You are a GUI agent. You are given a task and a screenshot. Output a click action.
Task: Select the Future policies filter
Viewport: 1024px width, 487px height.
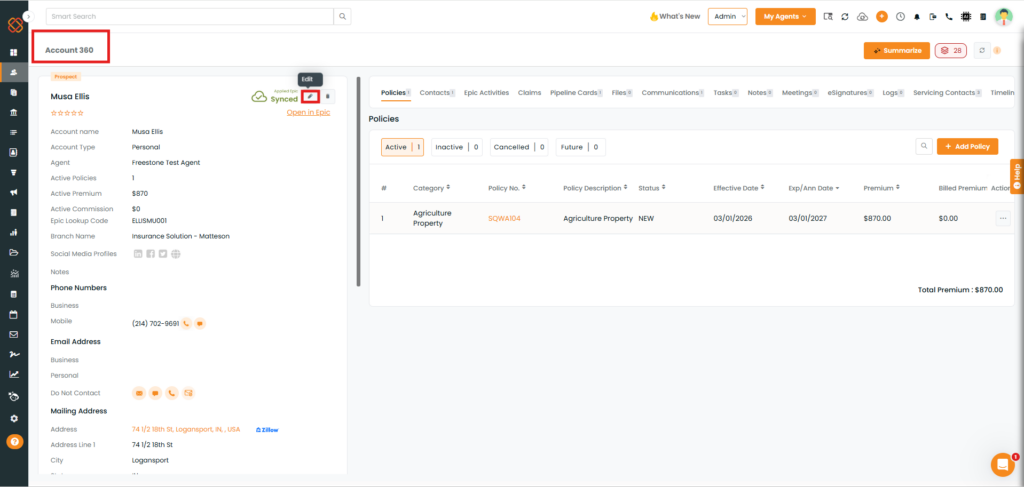pos(580,147)
